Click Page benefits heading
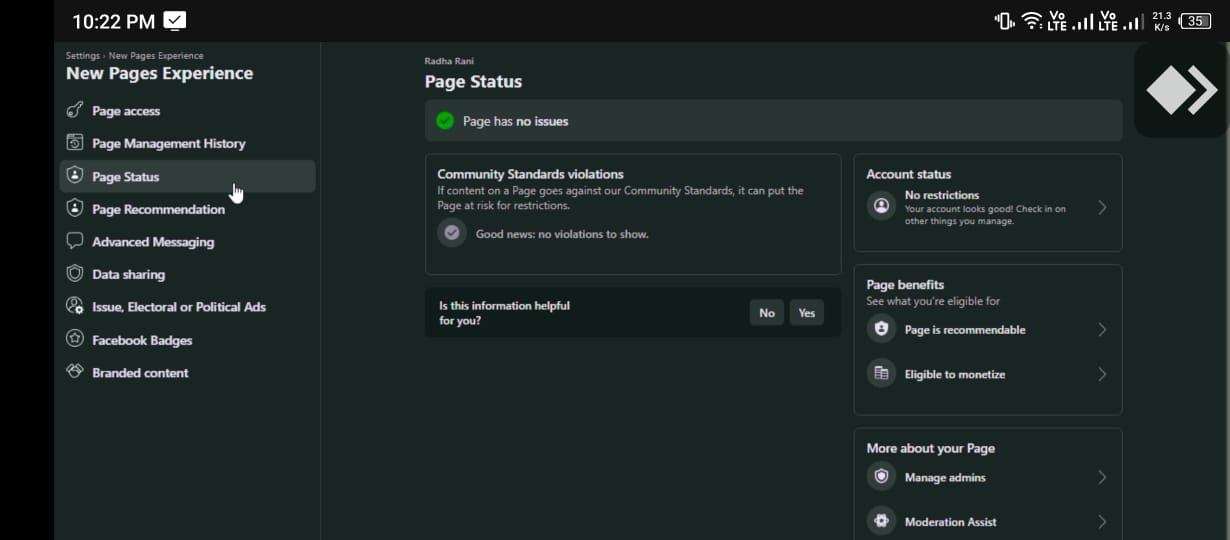 [x=905, y=285]
